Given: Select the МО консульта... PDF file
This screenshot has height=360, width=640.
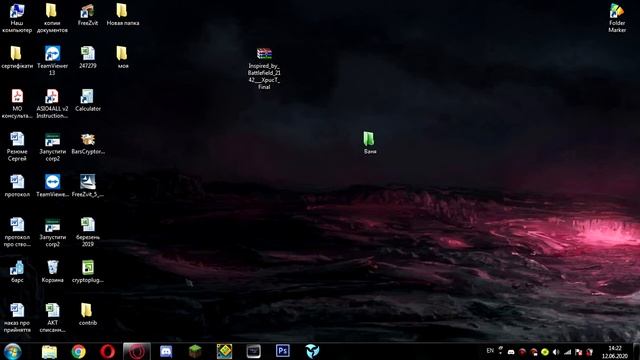Looking at the screenshot, I should [17, 104].
